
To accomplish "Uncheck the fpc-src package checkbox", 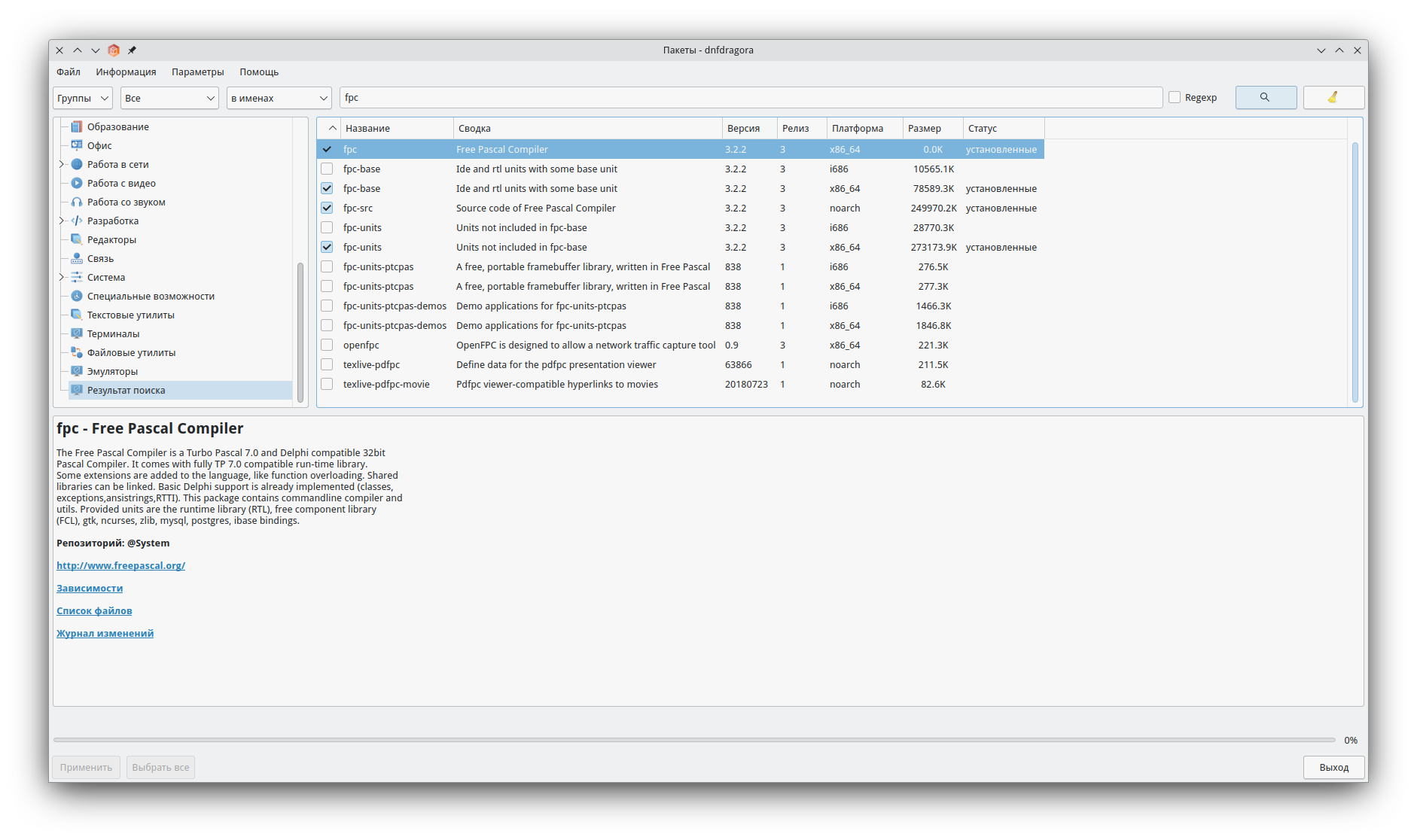I will pyautogui.click(x=327, y=208).
